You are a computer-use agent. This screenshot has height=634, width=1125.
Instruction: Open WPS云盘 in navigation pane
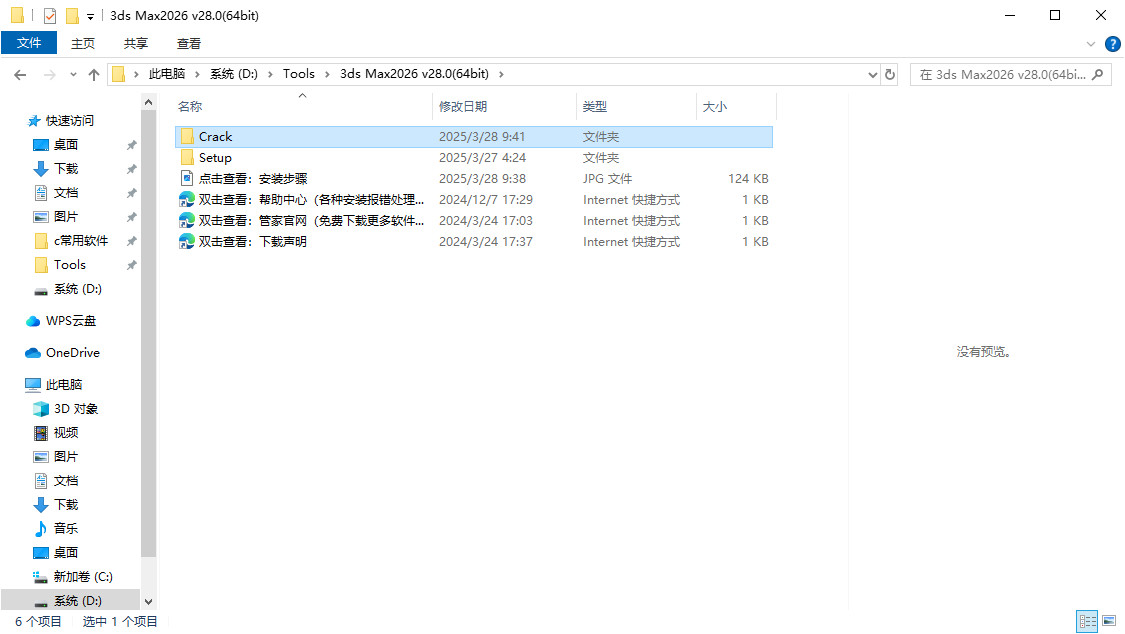tap(70, 321)
